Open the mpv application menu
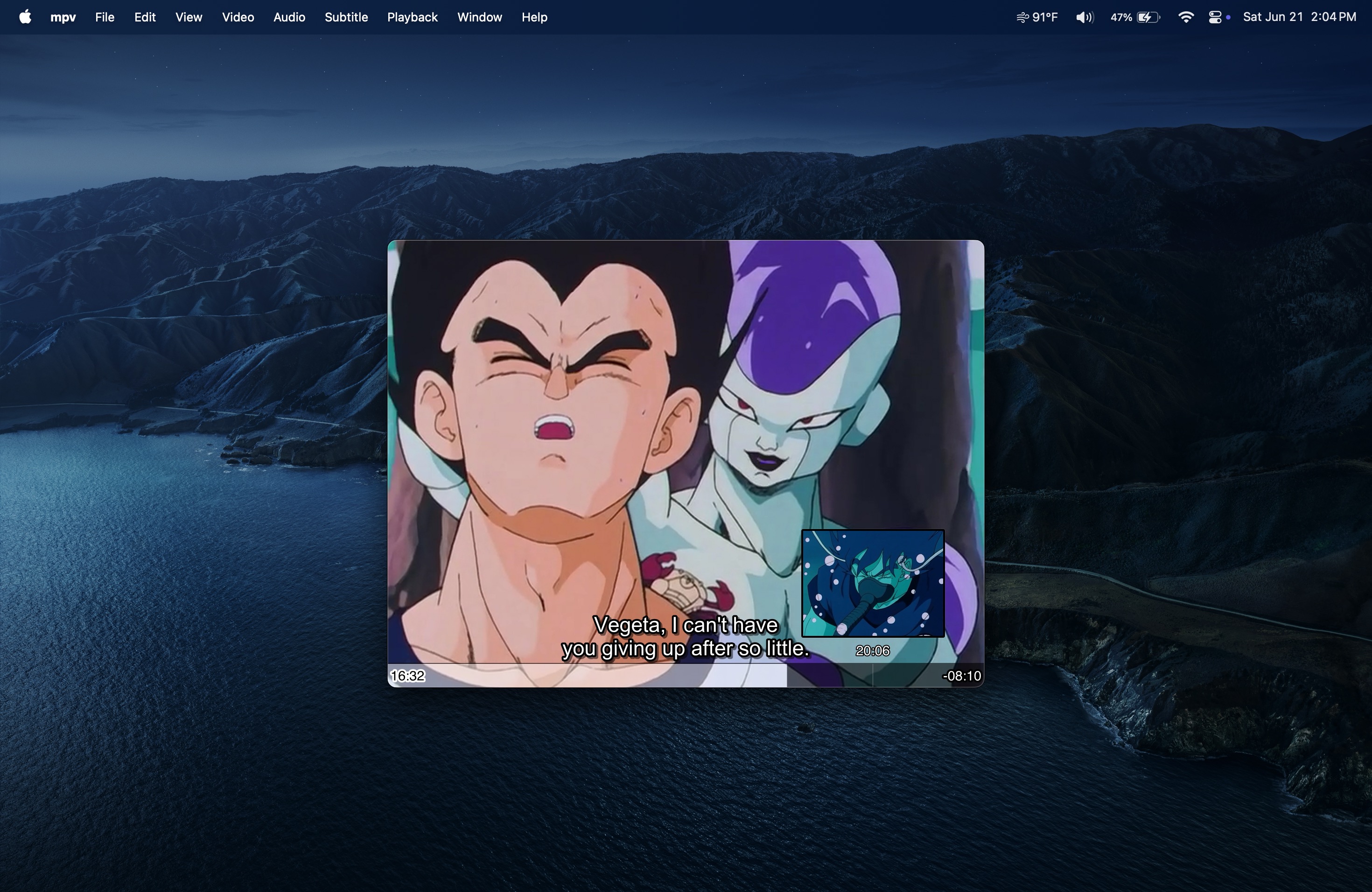Screen dimensions: 1372x892 pyautogui.click(x=63, y=17)
